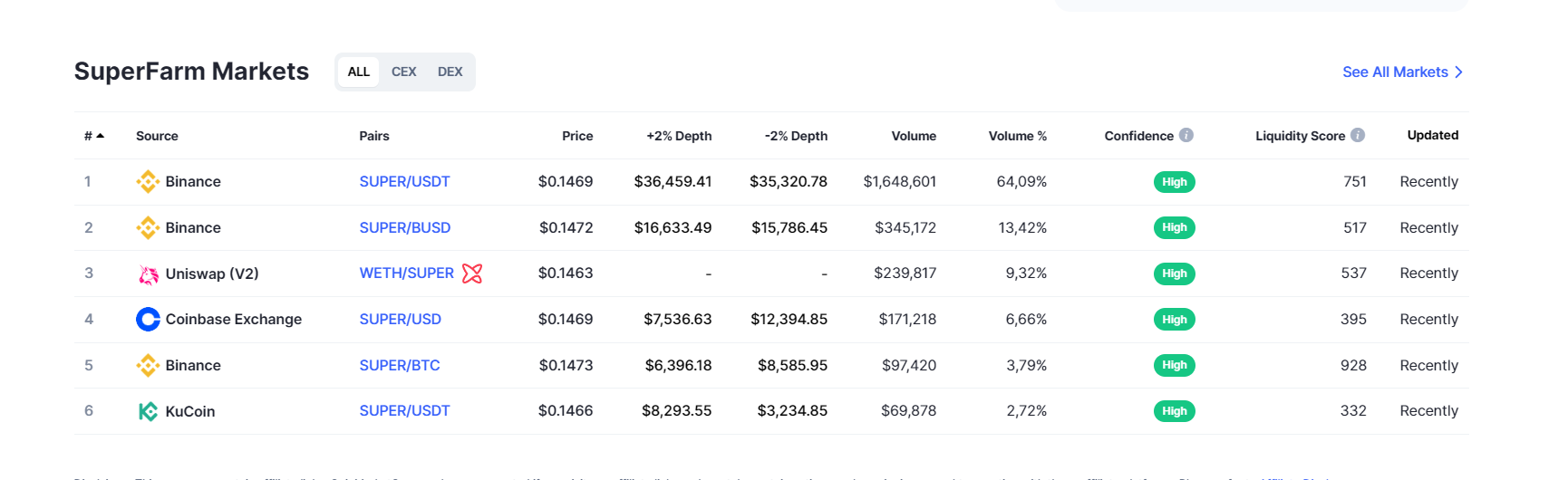The height and width of the screenshot is (480, 1568).
Task: Click the volume value $69,878
Action: 909,411
